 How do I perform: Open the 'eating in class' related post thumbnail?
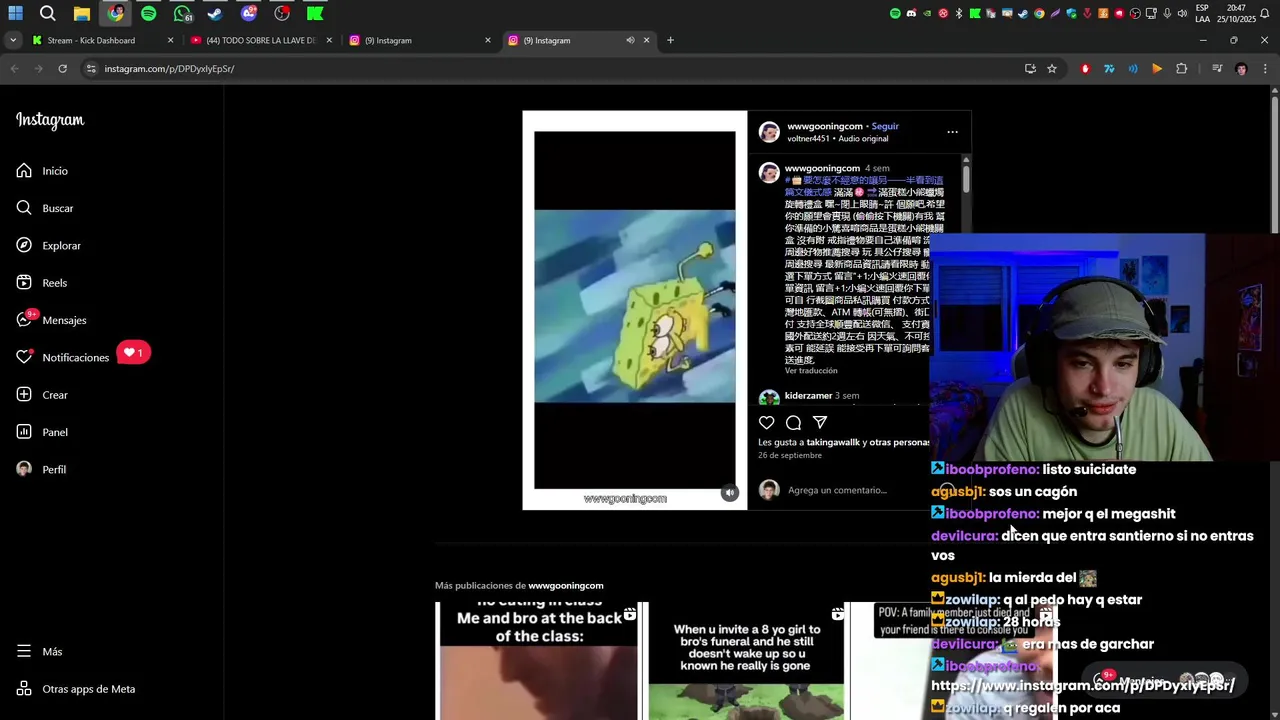538,661
